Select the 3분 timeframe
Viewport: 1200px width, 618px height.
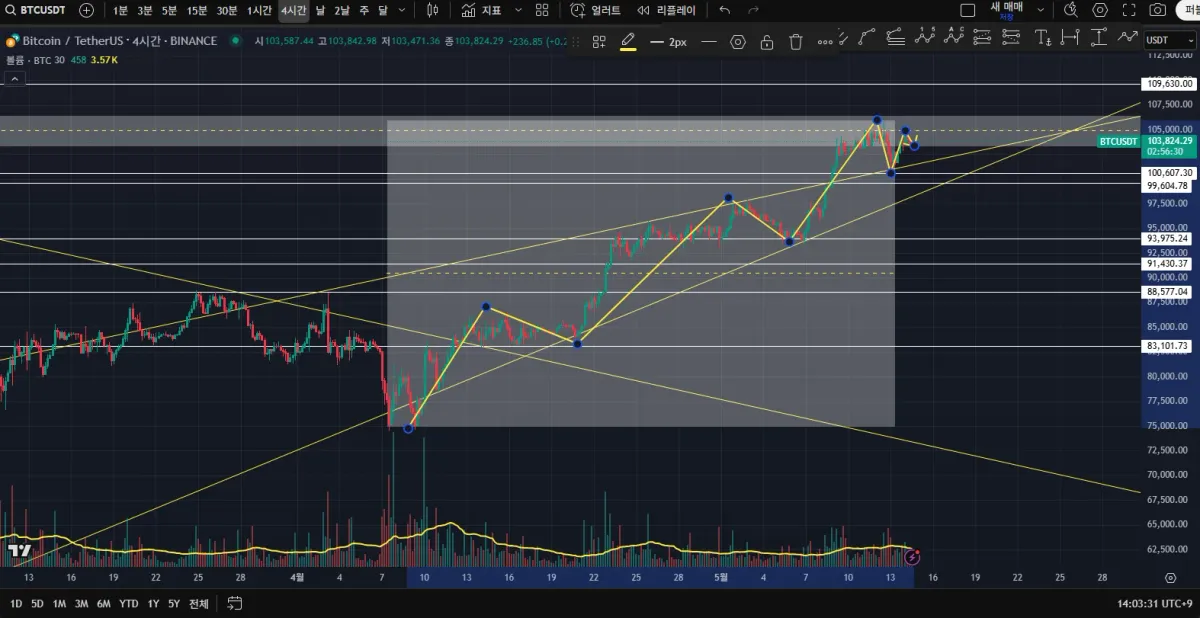coord(145,10)
